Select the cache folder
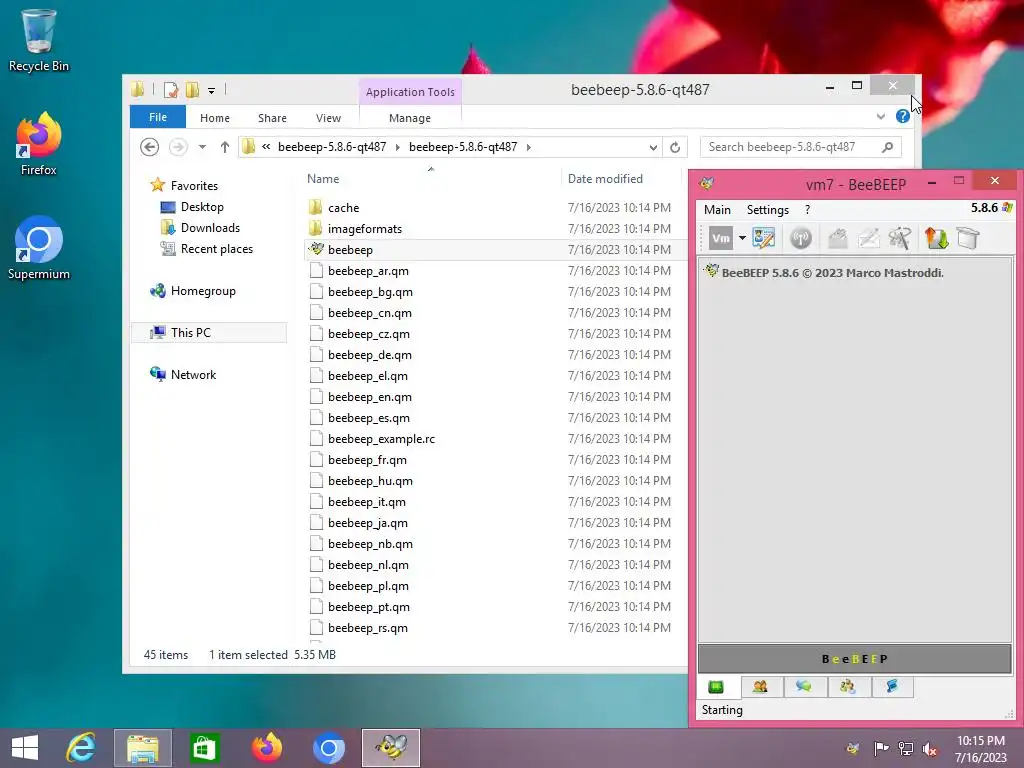The image size is (1024, 768). (344, 208)
